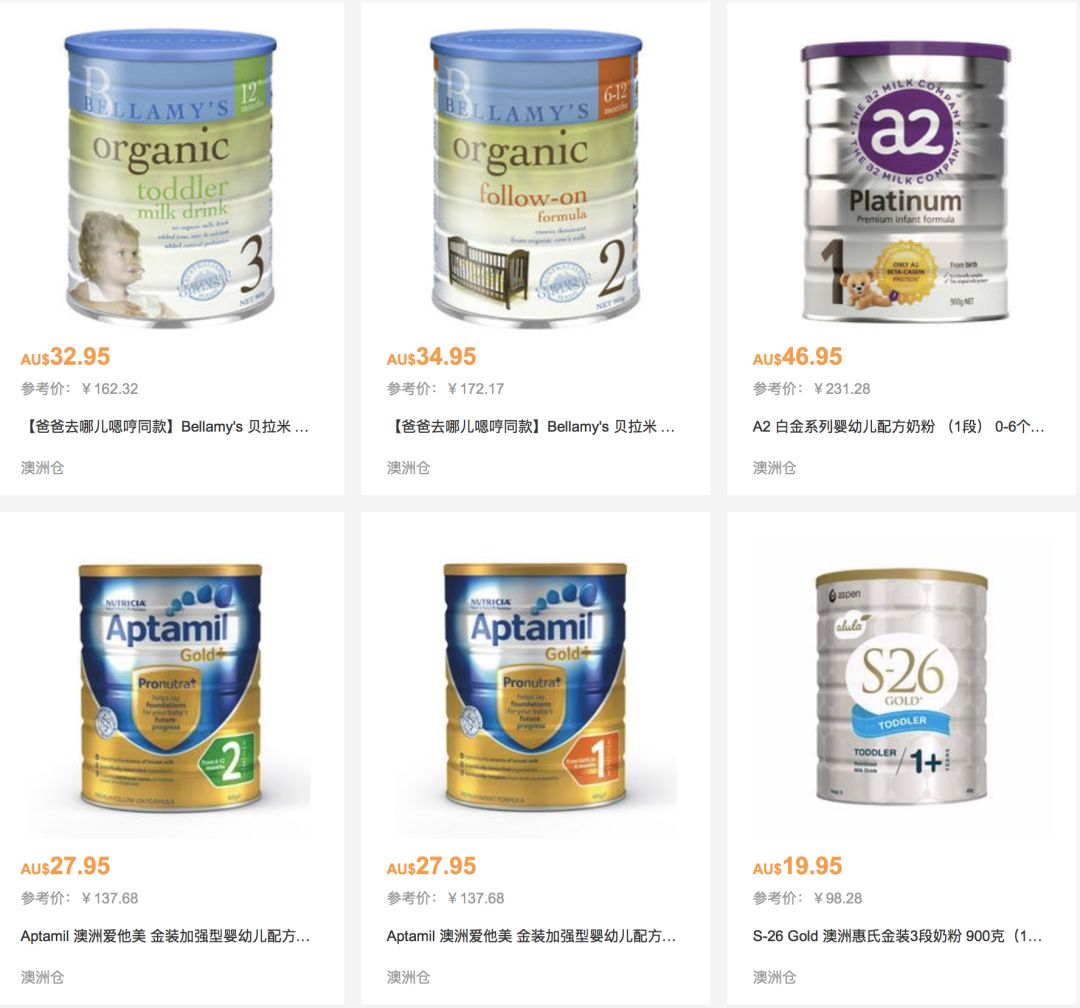This screenshot has width=1080, height=1008.
Task: Open the Bellamy's follow-on formula image
Action: (536, 178)
